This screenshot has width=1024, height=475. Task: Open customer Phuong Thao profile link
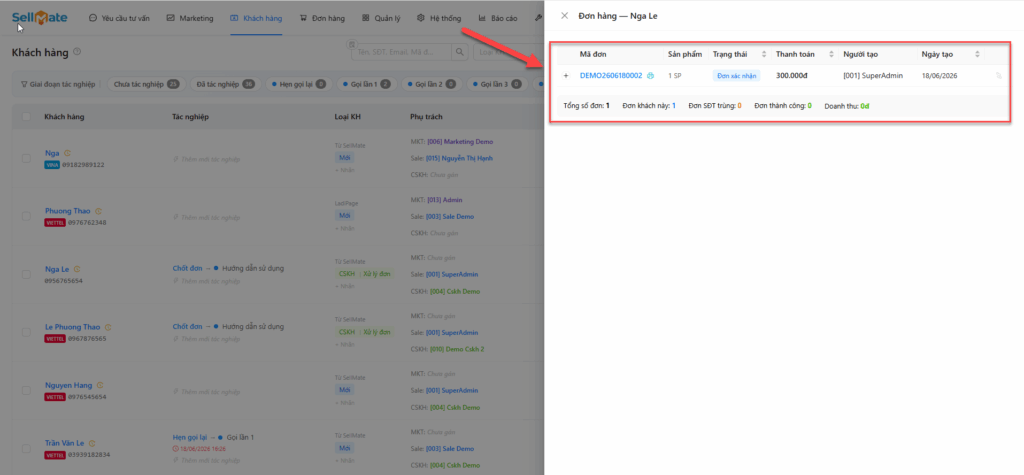click(68, 211)
